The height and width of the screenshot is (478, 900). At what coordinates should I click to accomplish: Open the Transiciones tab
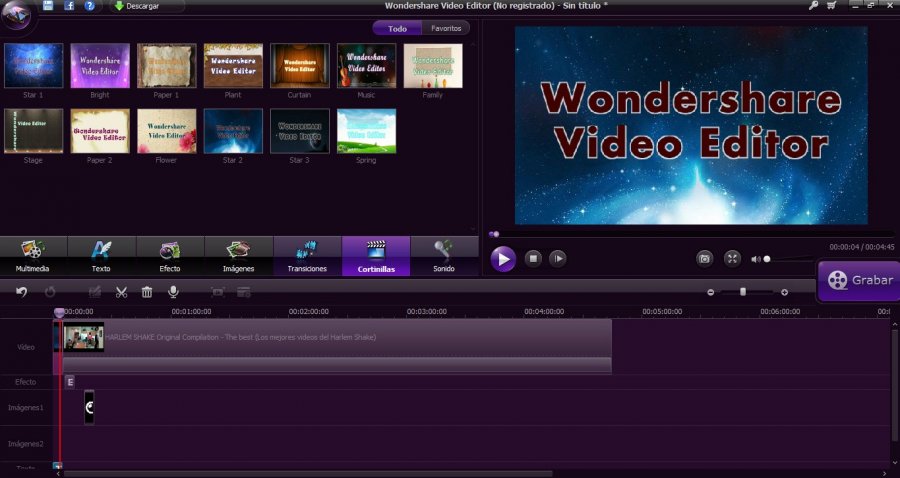(x=307, y=256)
